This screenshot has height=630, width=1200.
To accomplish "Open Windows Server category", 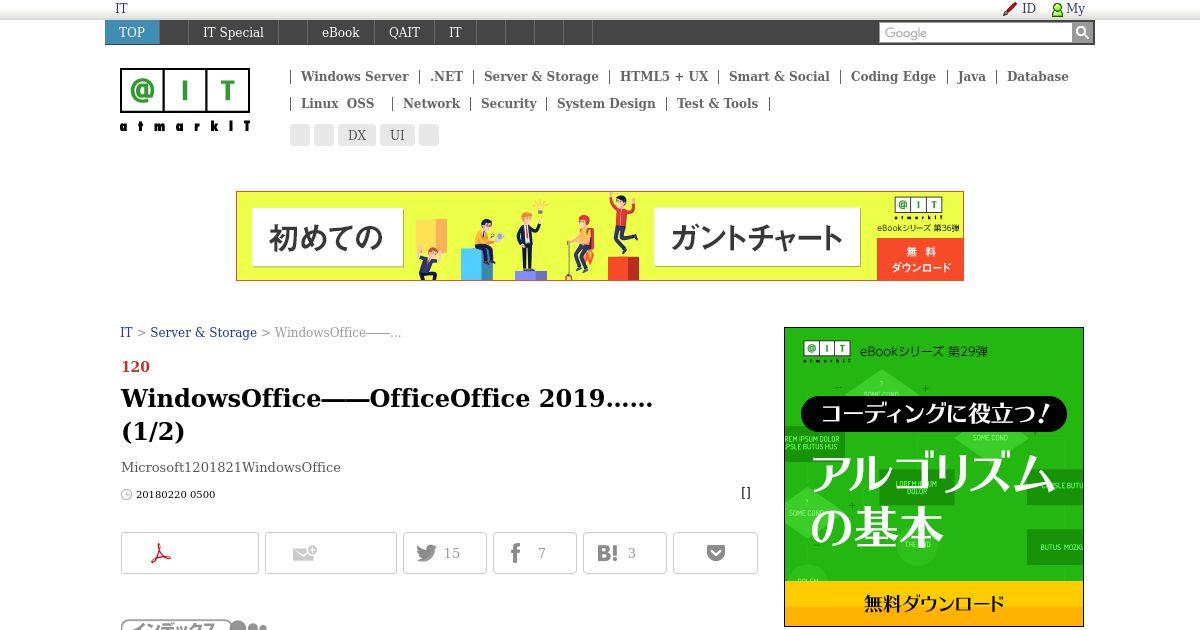I will click(x=354, y=76).
